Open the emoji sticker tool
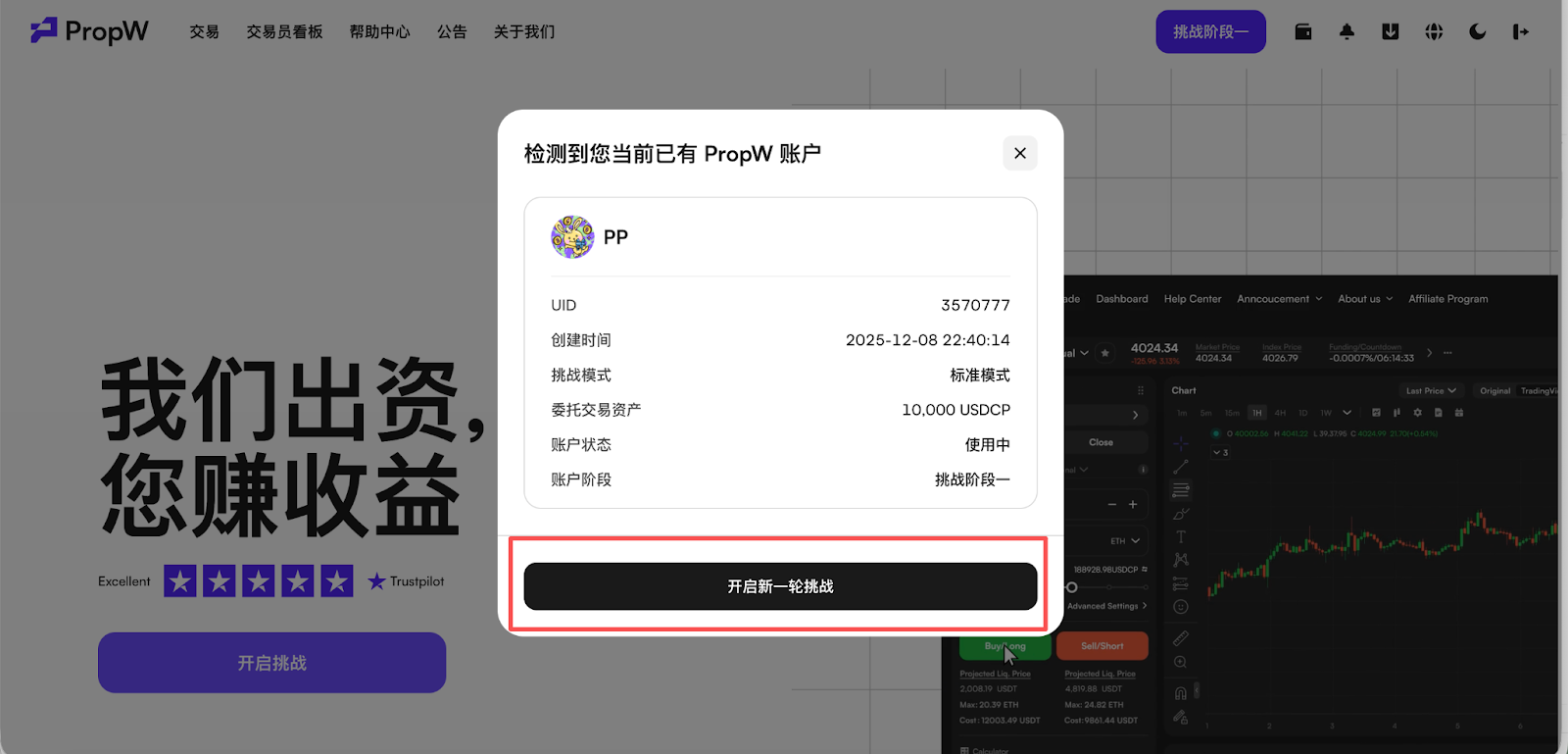 tap(1181, 607)
